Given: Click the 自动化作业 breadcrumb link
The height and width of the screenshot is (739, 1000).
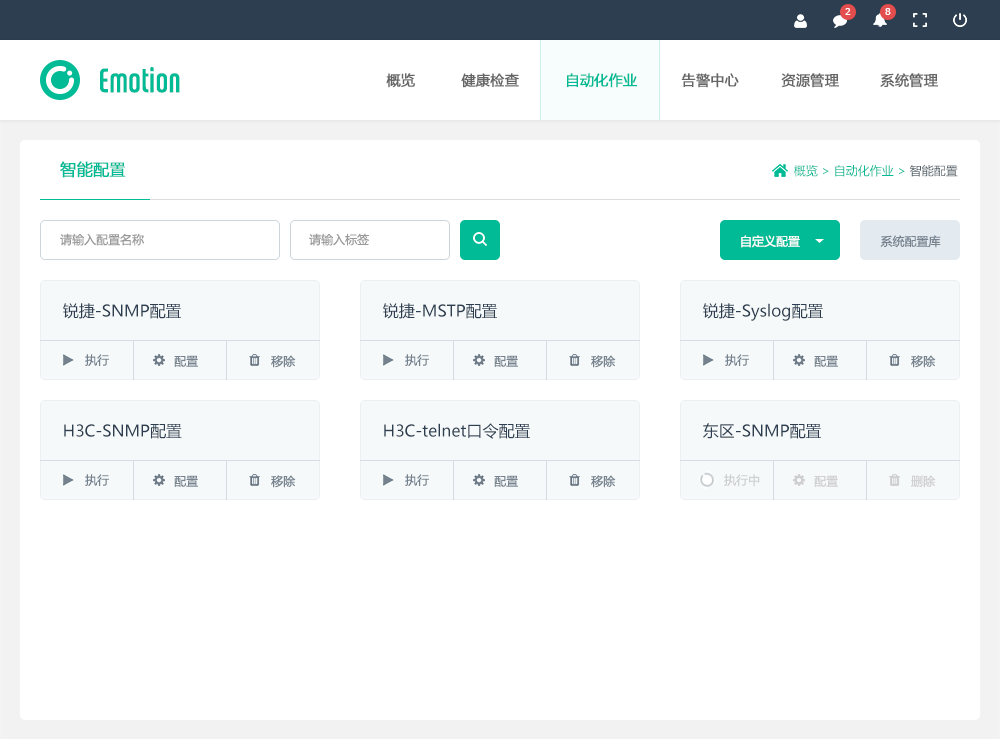Looking at the screenshot, I should tap(864, 171).
